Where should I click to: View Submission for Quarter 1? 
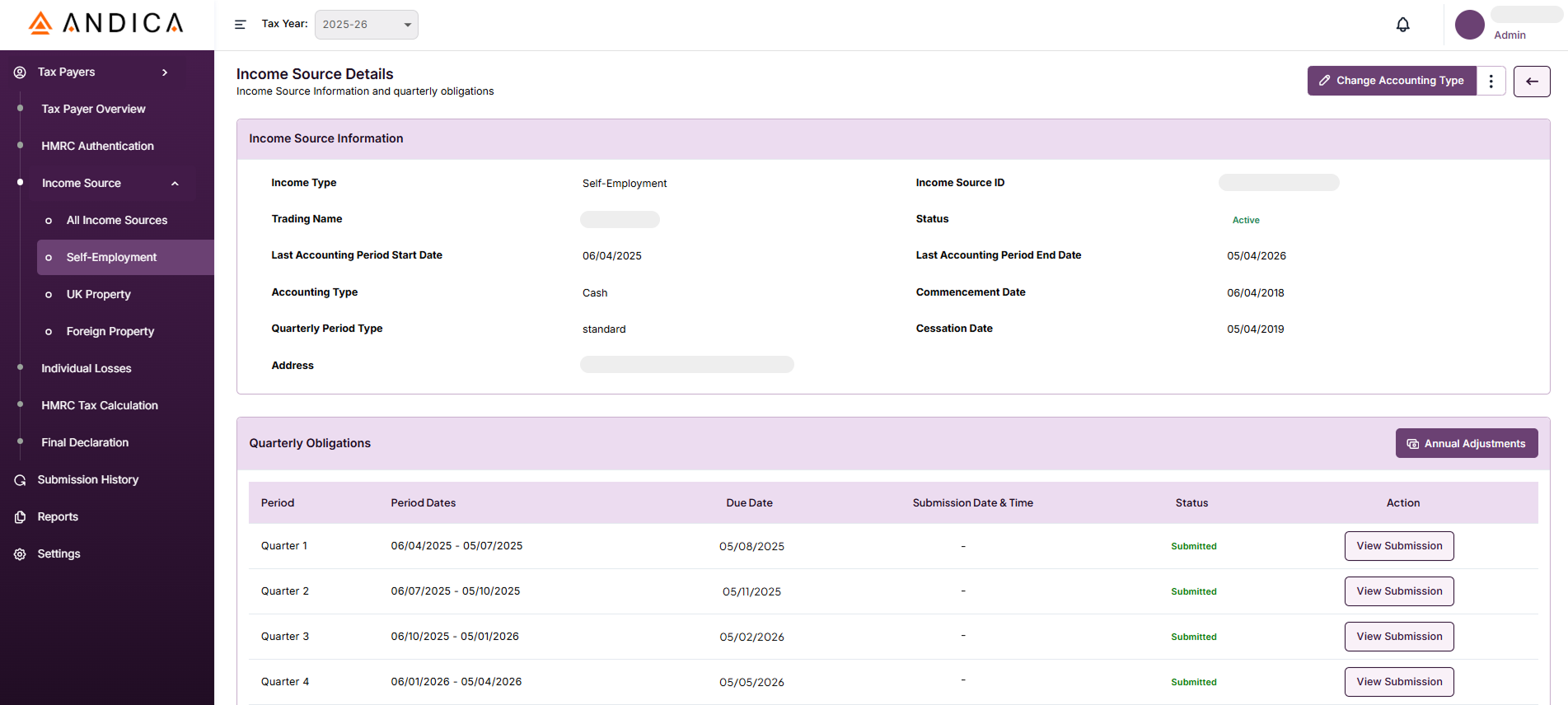tap(1398, 546)
